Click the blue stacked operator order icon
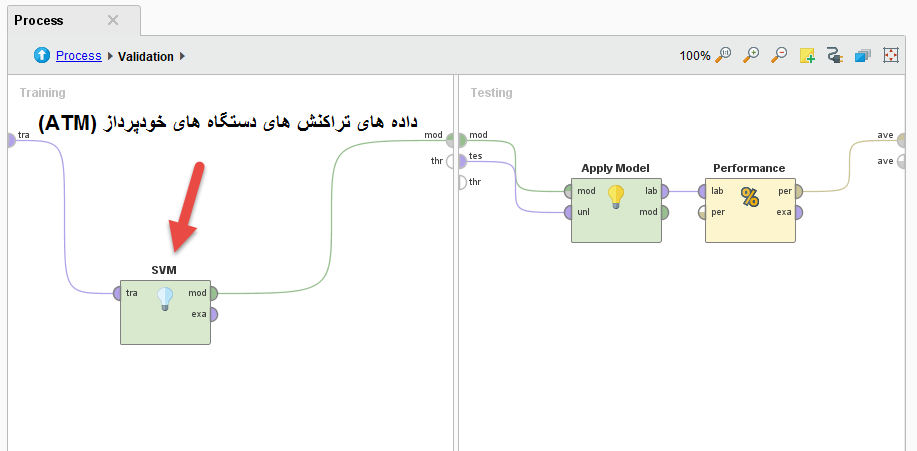The image size is (917, 451). [x=863, y=56]
